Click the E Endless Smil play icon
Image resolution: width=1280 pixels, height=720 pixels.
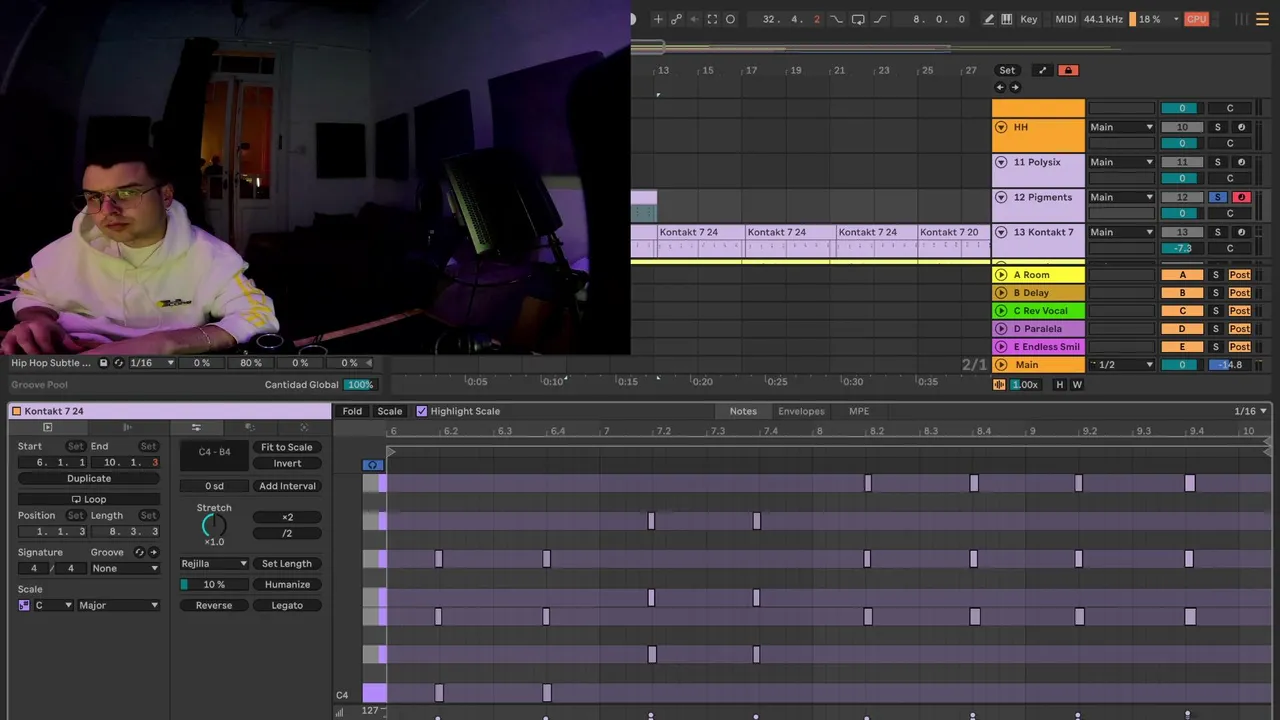click(x=1001, y=347)
